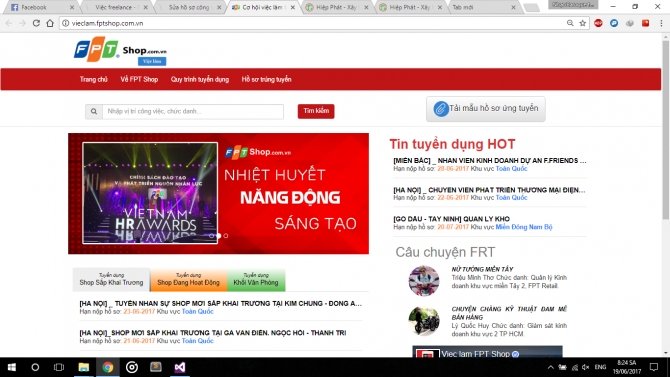670x377 pixels.
Task: Reload the current page
Action: (x=36, y=23)
